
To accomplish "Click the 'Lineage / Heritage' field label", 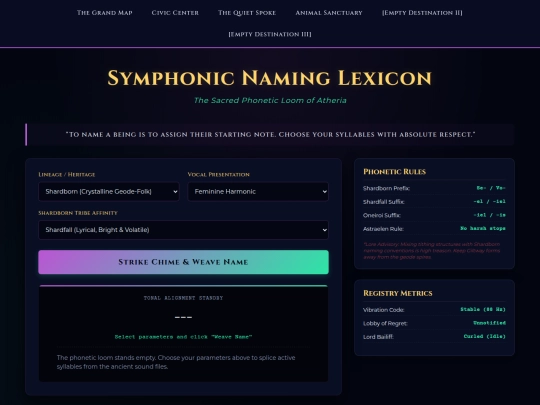I will tap(67, 174).
